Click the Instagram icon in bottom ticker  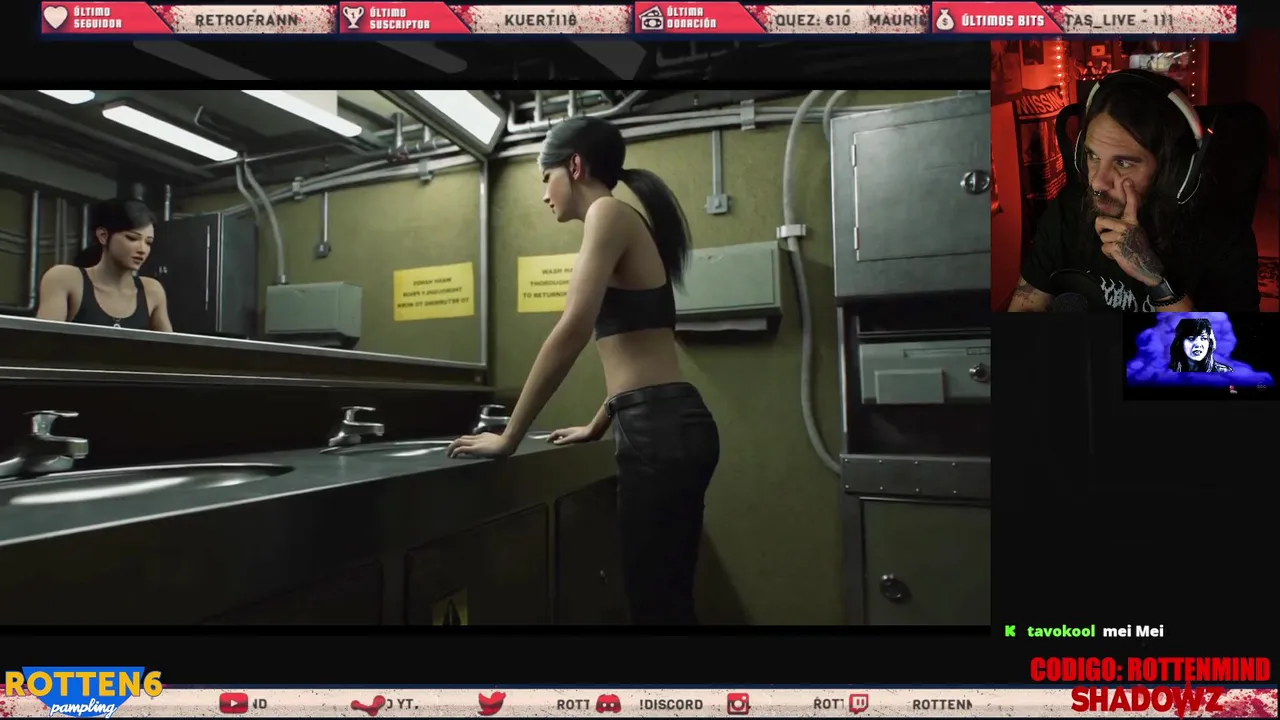pos(738,704)
